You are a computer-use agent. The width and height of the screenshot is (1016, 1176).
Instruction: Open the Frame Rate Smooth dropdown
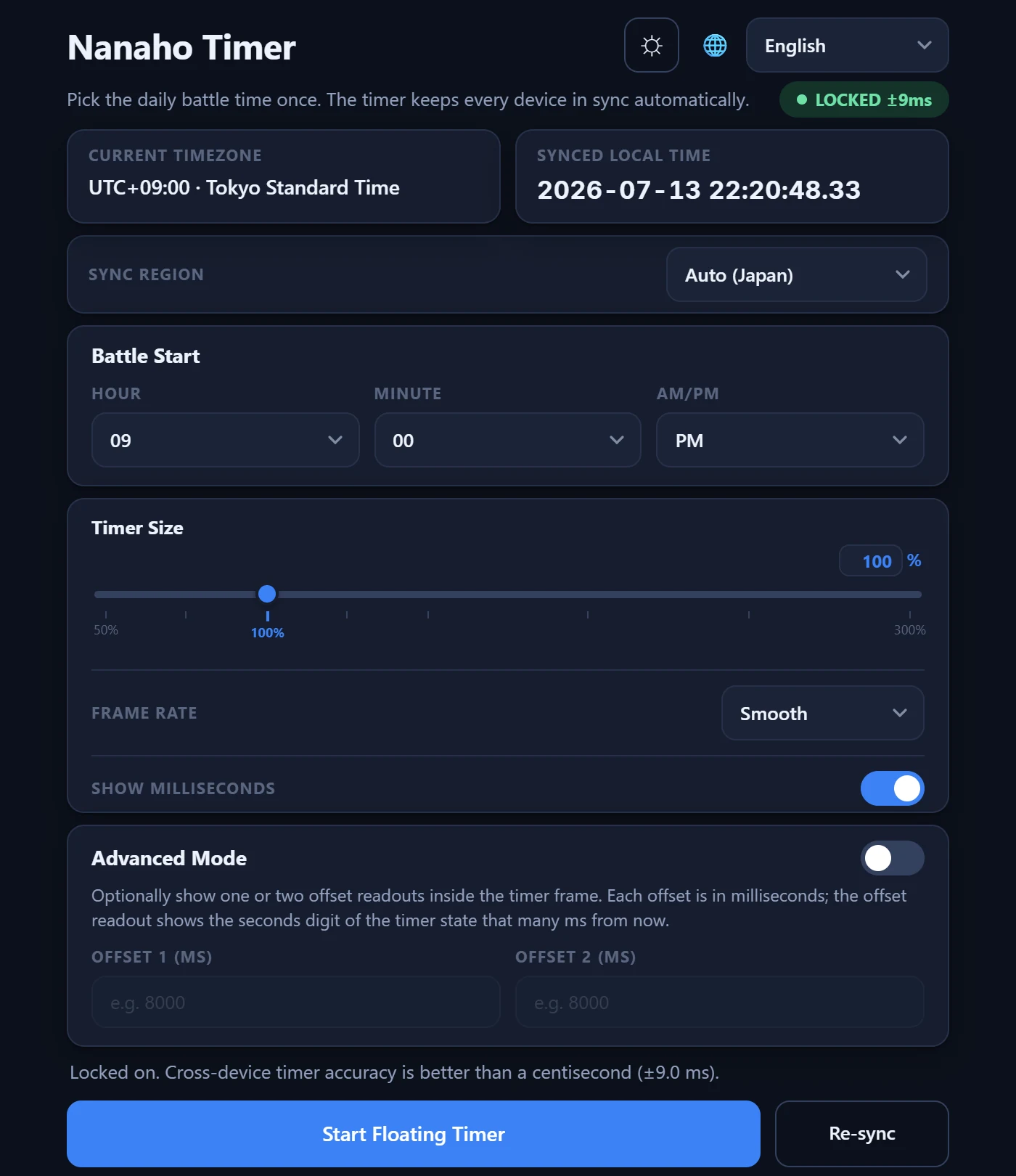coord(822,713)
